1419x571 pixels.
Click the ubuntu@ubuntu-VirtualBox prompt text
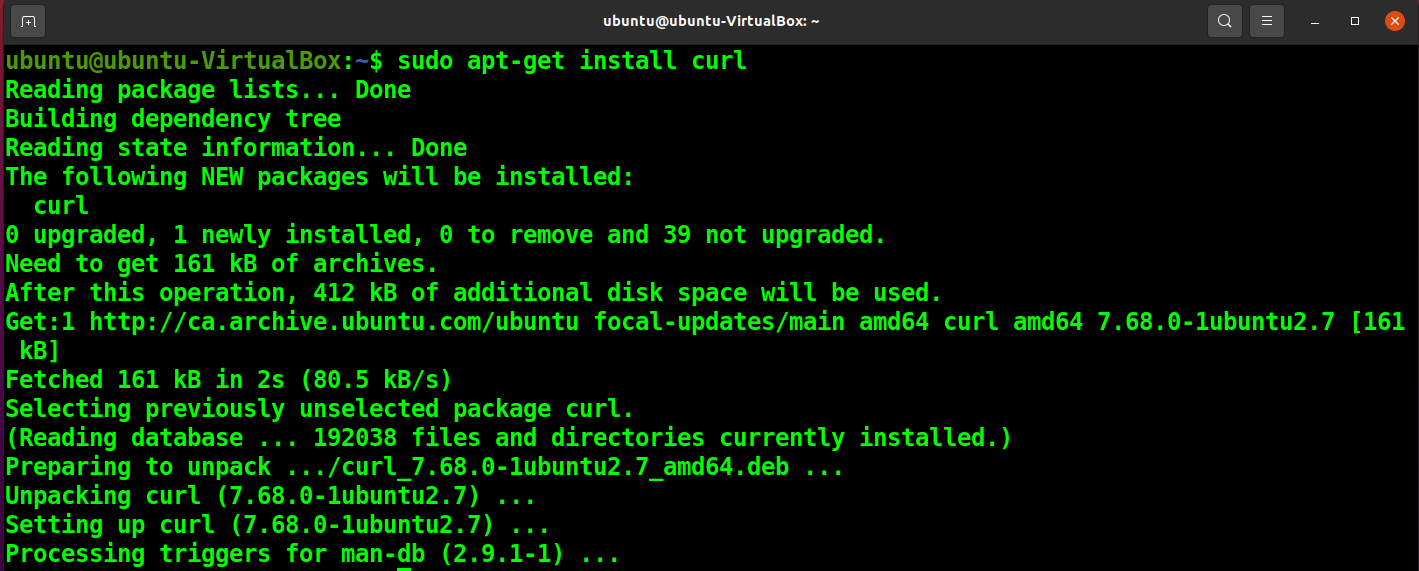click(173, 61)
